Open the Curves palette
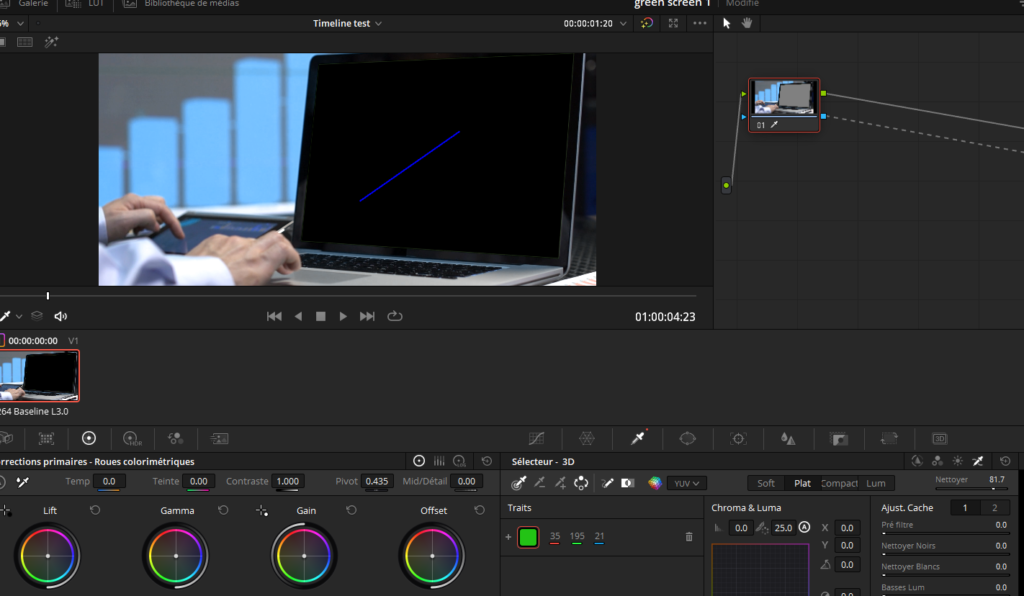1024x596 pixels. pyautogui.click(x=536, y=438)
